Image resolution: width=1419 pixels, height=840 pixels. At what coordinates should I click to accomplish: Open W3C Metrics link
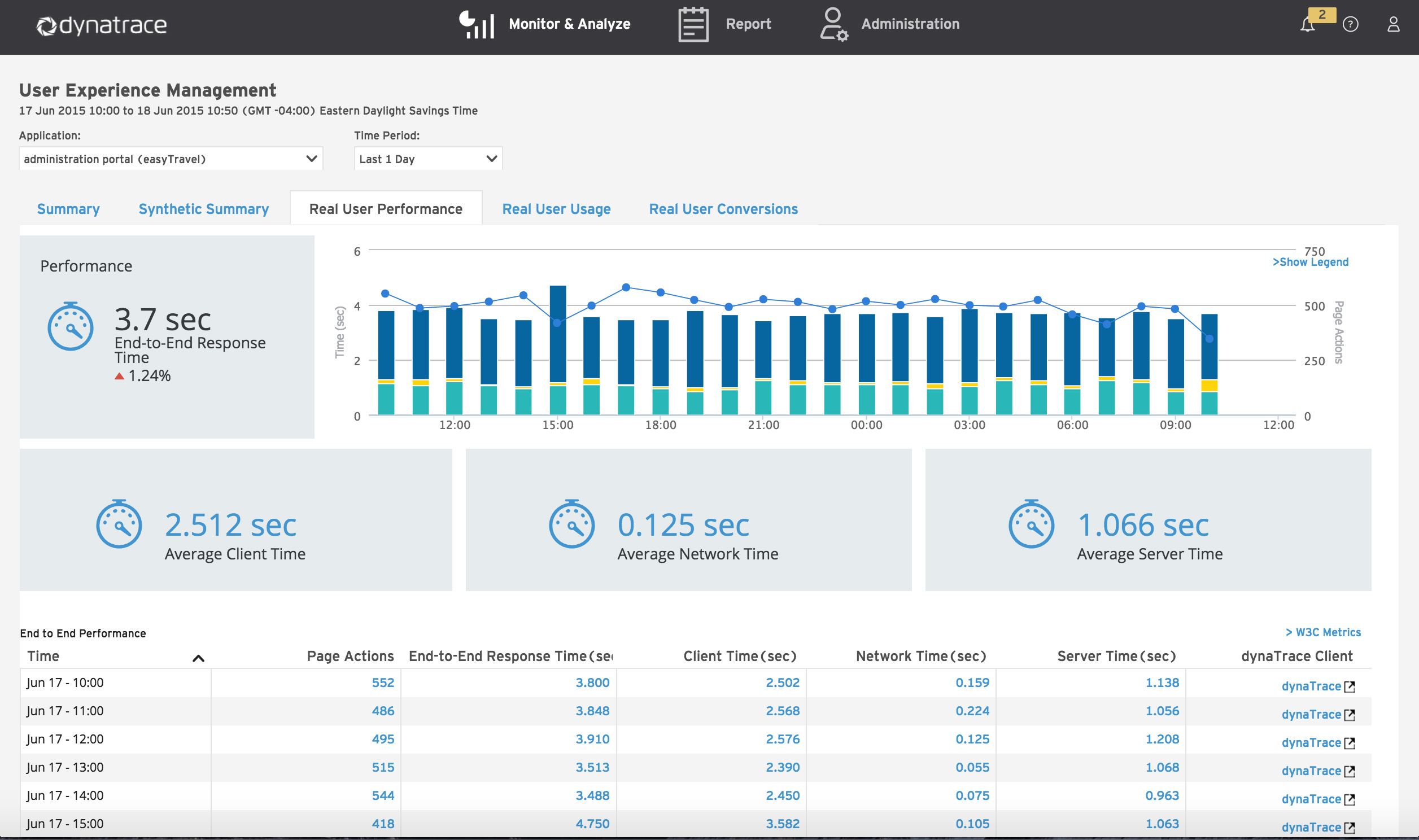click(1323, 632)
